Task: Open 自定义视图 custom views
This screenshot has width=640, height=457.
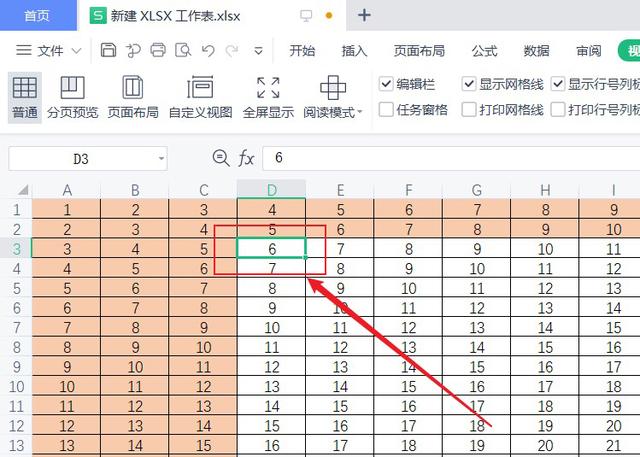Action: click(x=200, y=98)
